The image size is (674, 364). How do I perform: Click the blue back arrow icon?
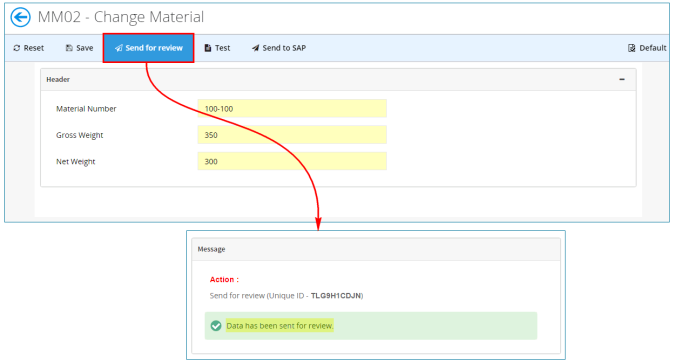(20, 18)
